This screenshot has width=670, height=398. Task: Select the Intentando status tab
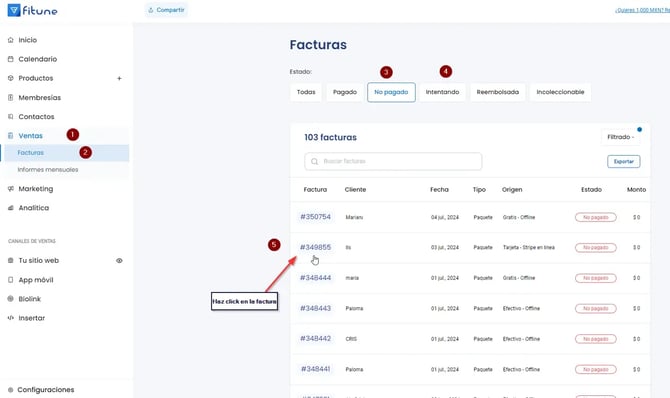coord(442,92)
